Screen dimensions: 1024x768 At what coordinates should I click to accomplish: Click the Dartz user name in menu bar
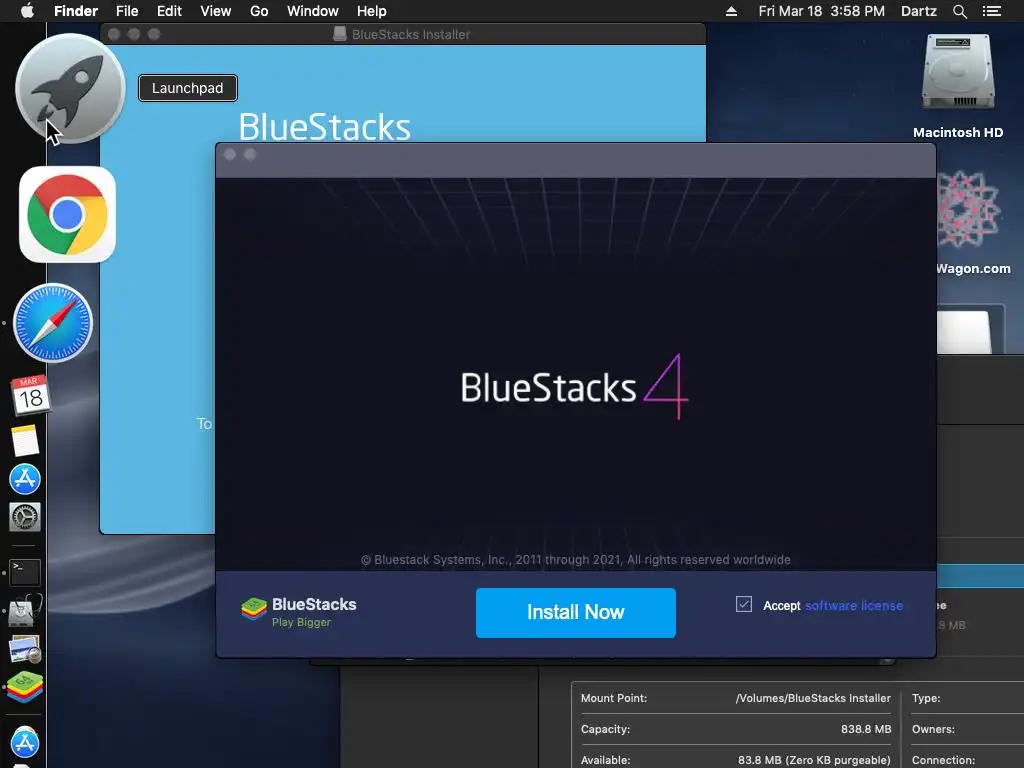coord(918,11)
